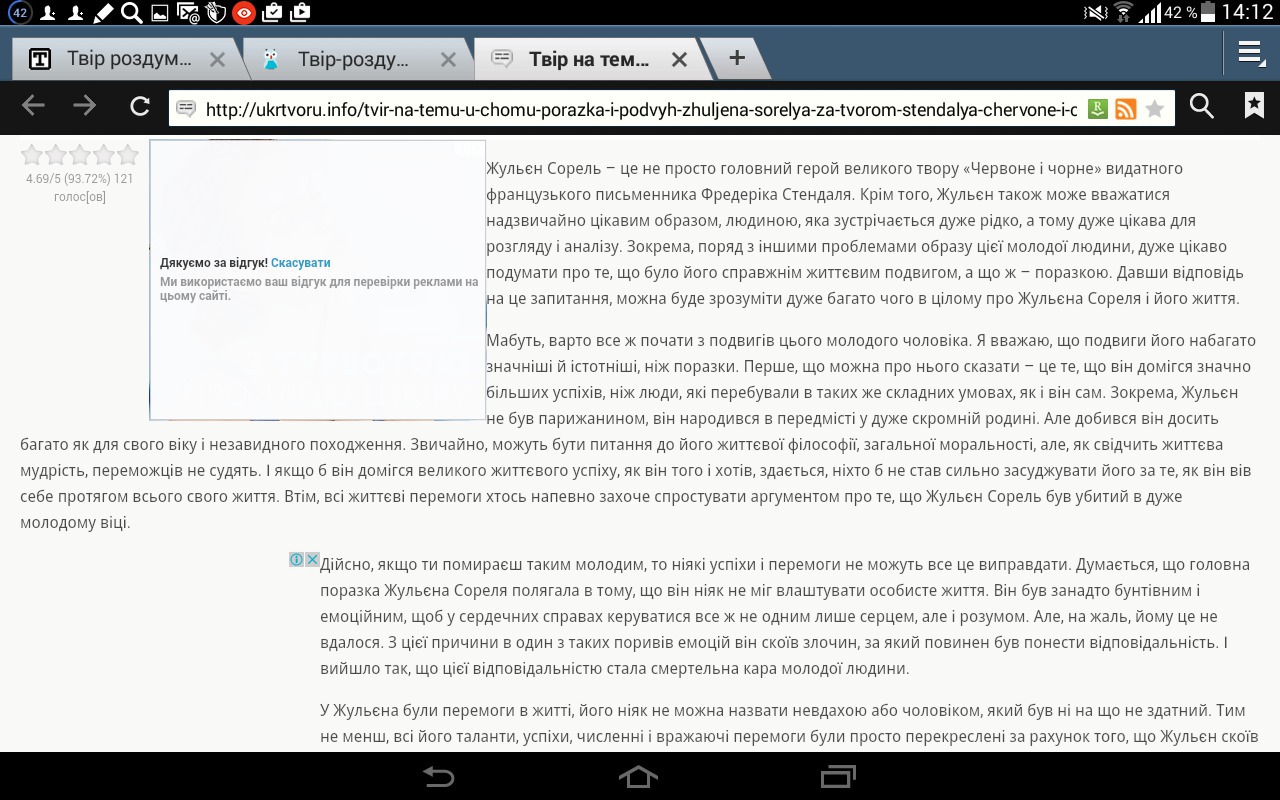Open the bookmarks panel icon
The height and width of the screenshot is (800, 1280).
tap(1254, 106)
